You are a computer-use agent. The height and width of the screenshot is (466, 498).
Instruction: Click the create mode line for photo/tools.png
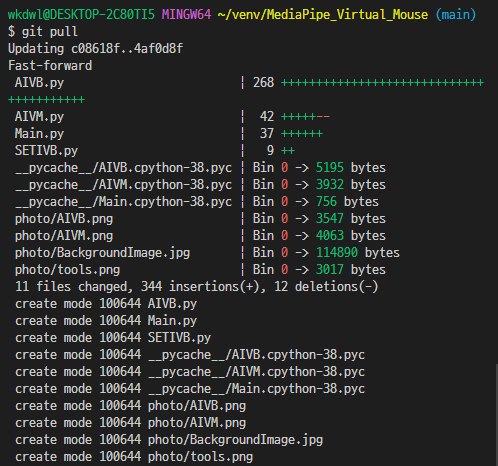pyautogui.click(x=134, y=457)
